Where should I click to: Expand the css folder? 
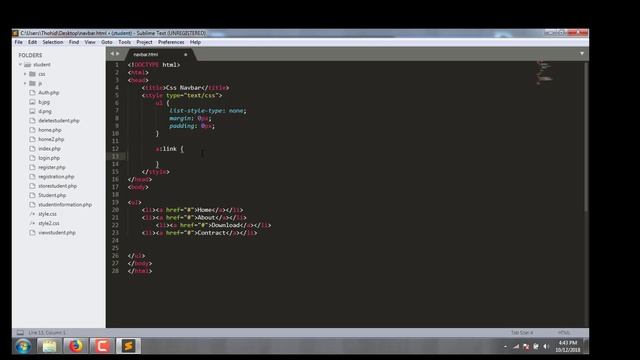point(25,74)
